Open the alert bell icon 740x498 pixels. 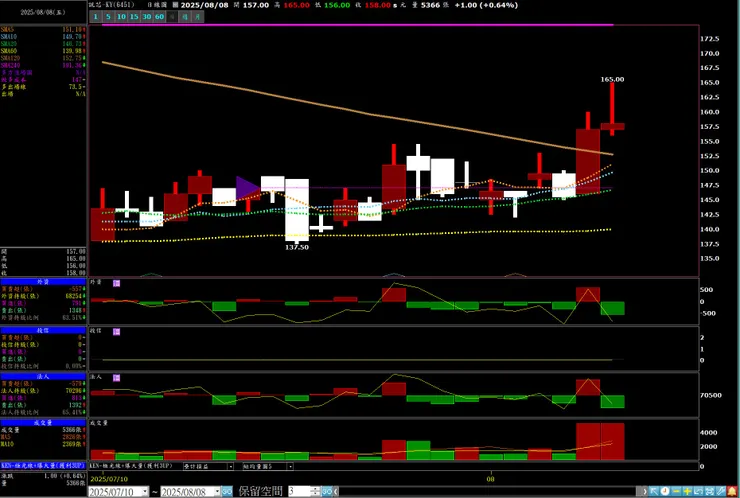(x=732, y=491)
